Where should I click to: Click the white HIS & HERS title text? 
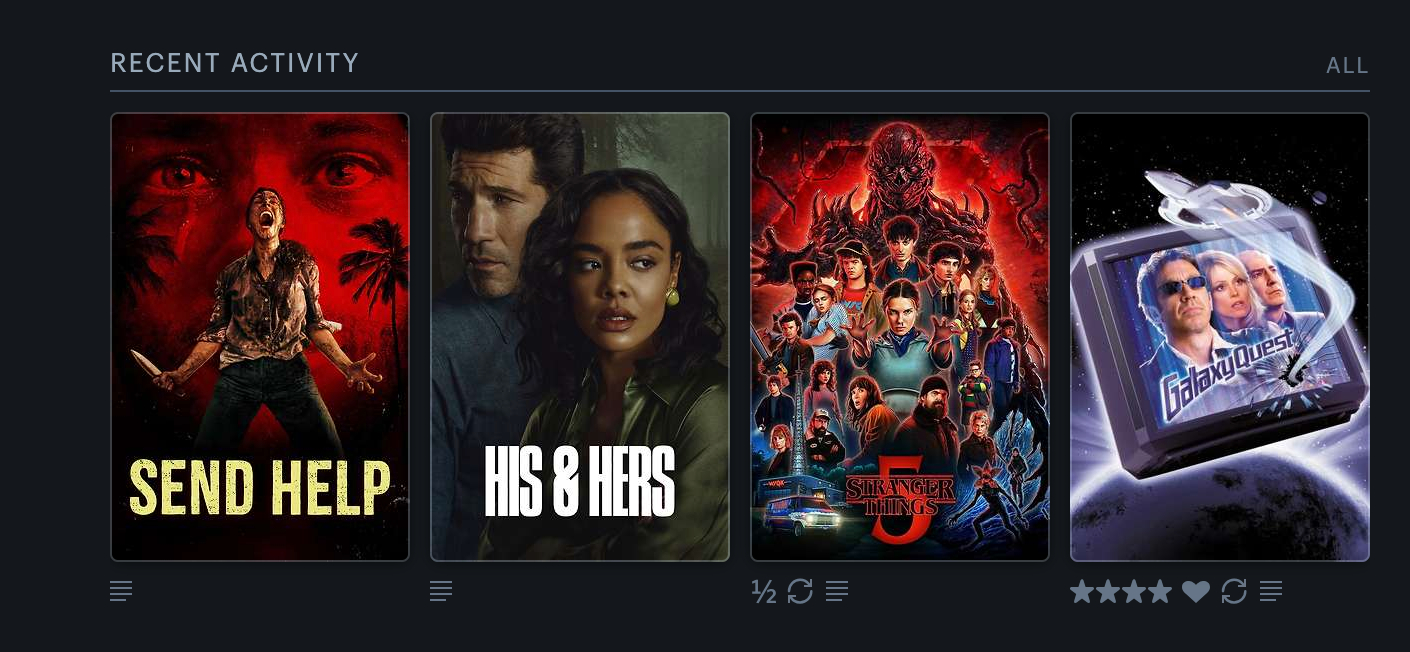pyautogui.click(x=580, y=481)
